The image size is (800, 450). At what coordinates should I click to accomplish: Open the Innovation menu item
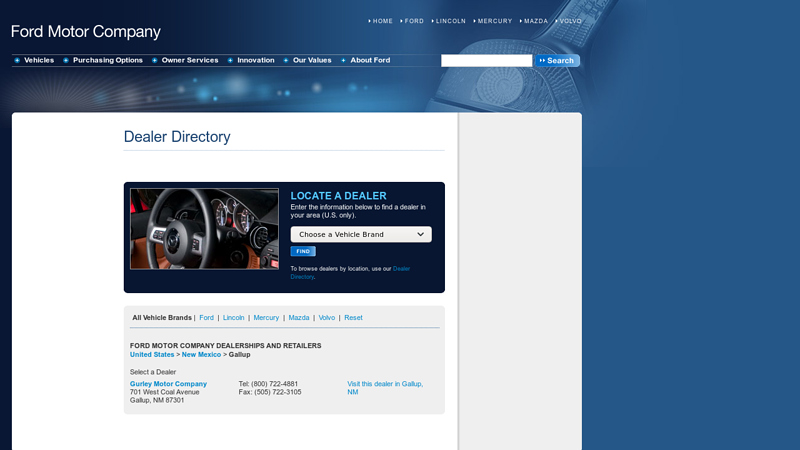(x=255, y=60)
